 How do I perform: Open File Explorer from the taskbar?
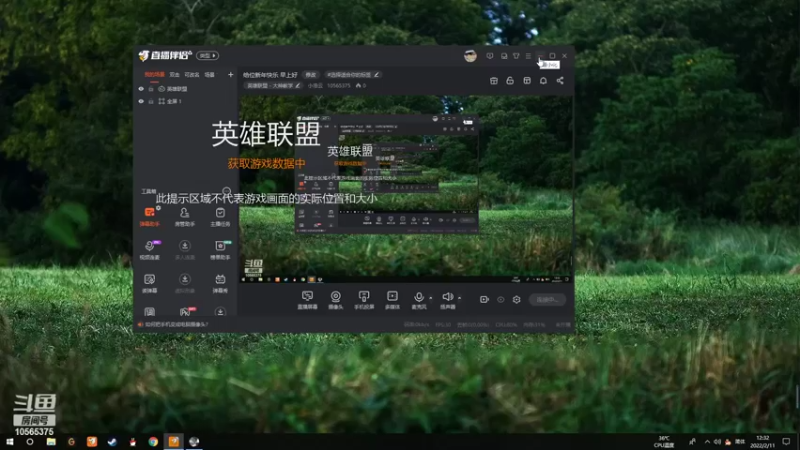click(x=51, y=442)
